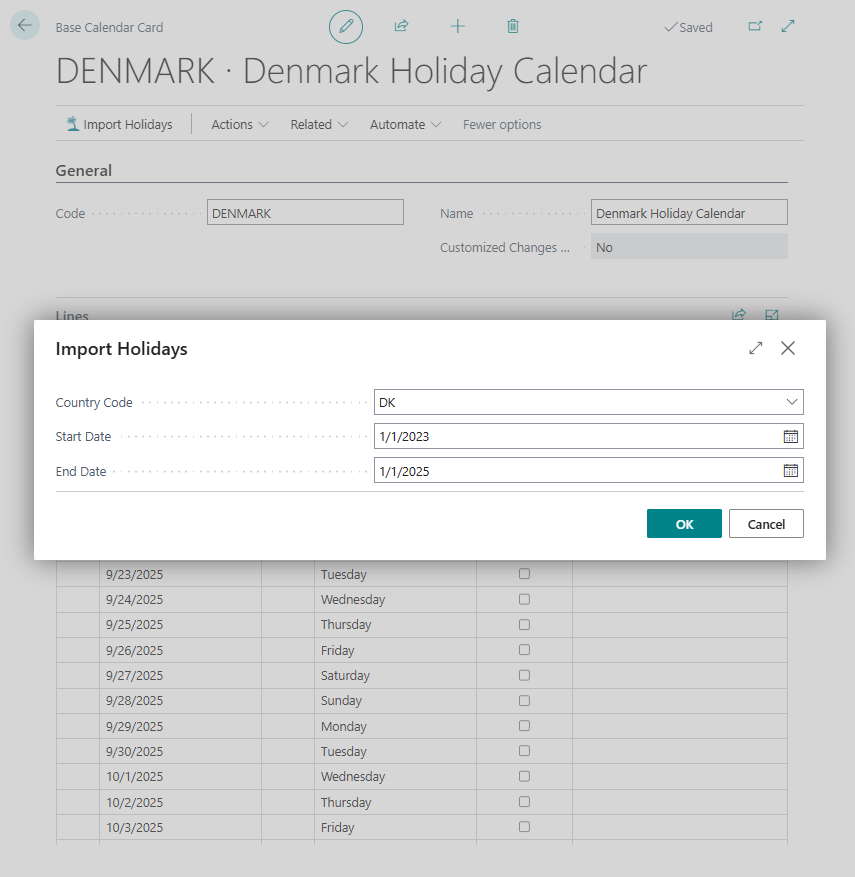Open Start Date calendar picker
The width and height of the screenshot is (855, 877).
tap(790, 436)
